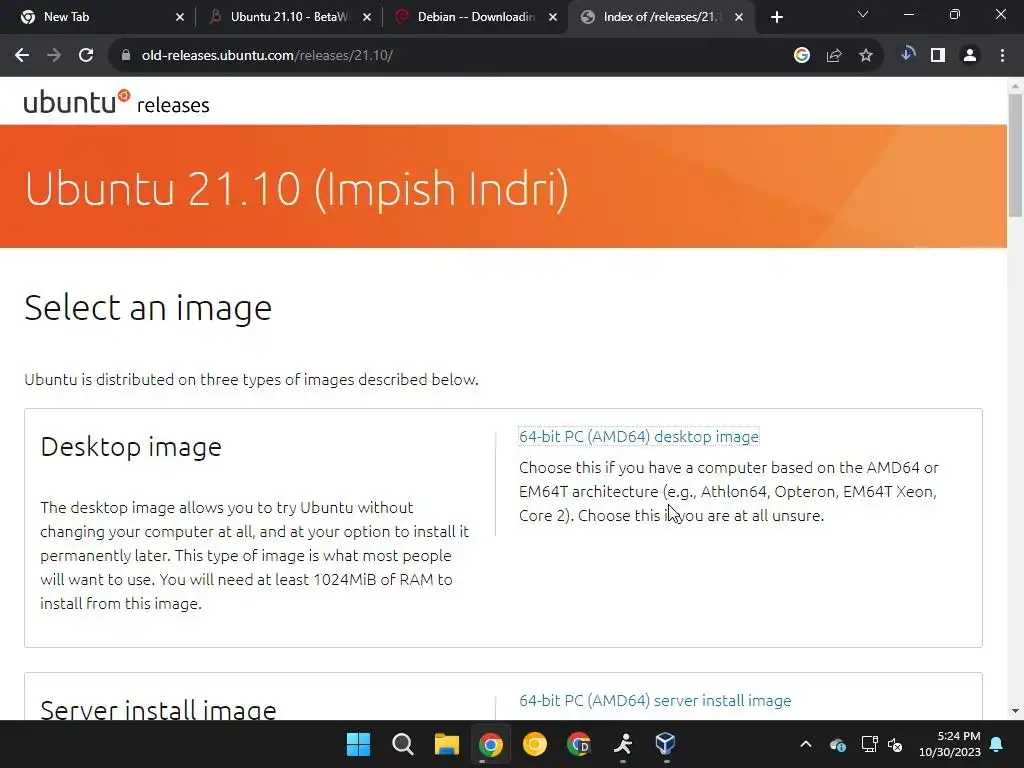Open Chrome Canary from the taskbar

(535, 744)
